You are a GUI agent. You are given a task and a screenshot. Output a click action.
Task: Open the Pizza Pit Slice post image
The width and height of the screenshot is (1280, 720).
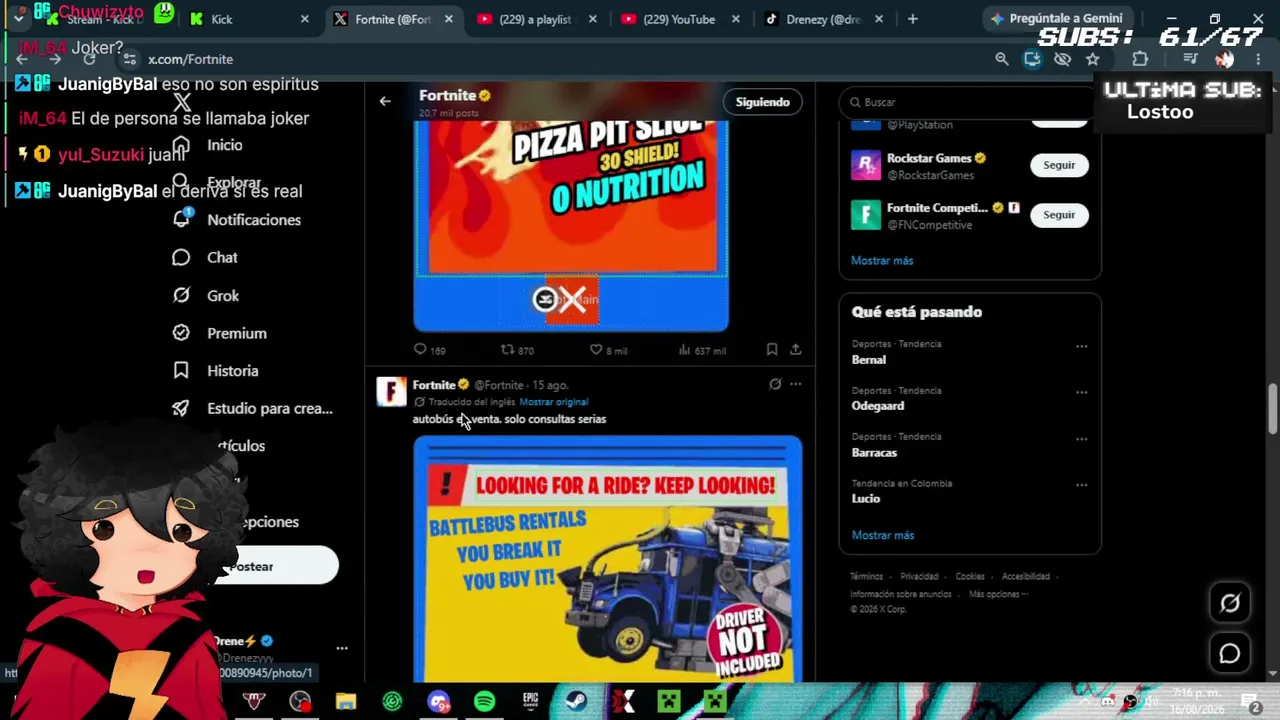[571, 226]
